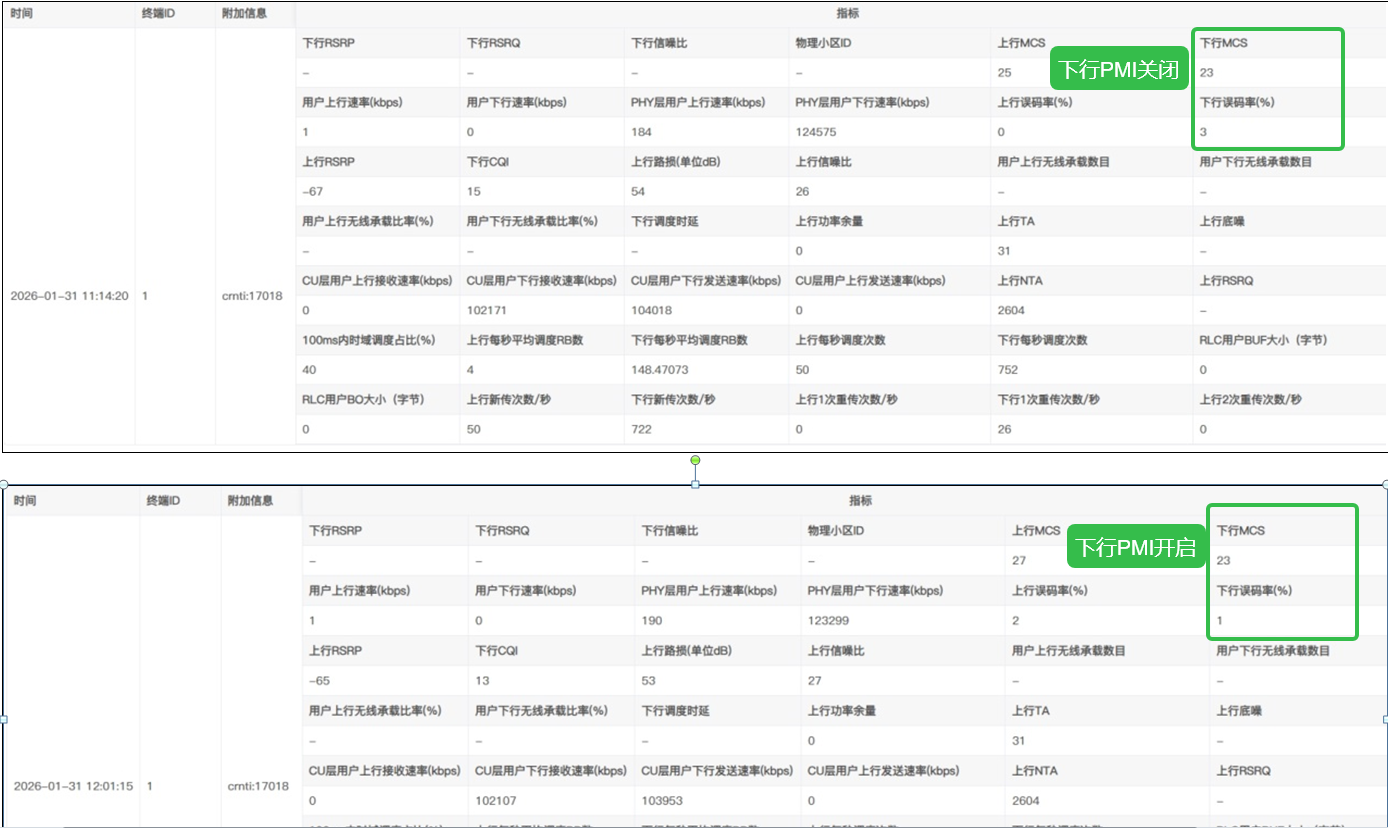Click the 下行1次重传次数/秒 value 26
This screenshot has height=828, width=1388.
pyautogui.click(x=1004, y=429)
